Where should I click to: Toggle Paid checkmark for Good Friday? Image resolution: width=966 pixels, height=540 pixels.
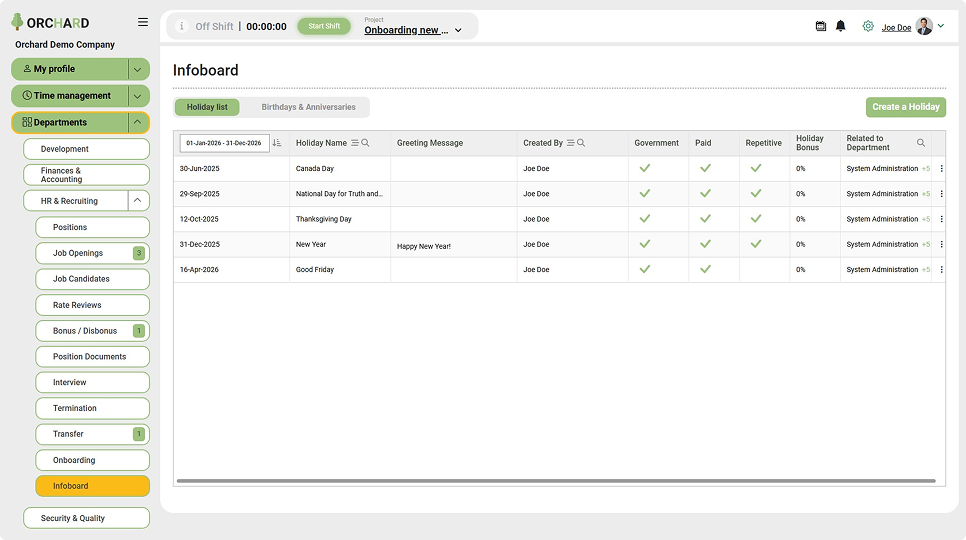click(x=705, y=269)
